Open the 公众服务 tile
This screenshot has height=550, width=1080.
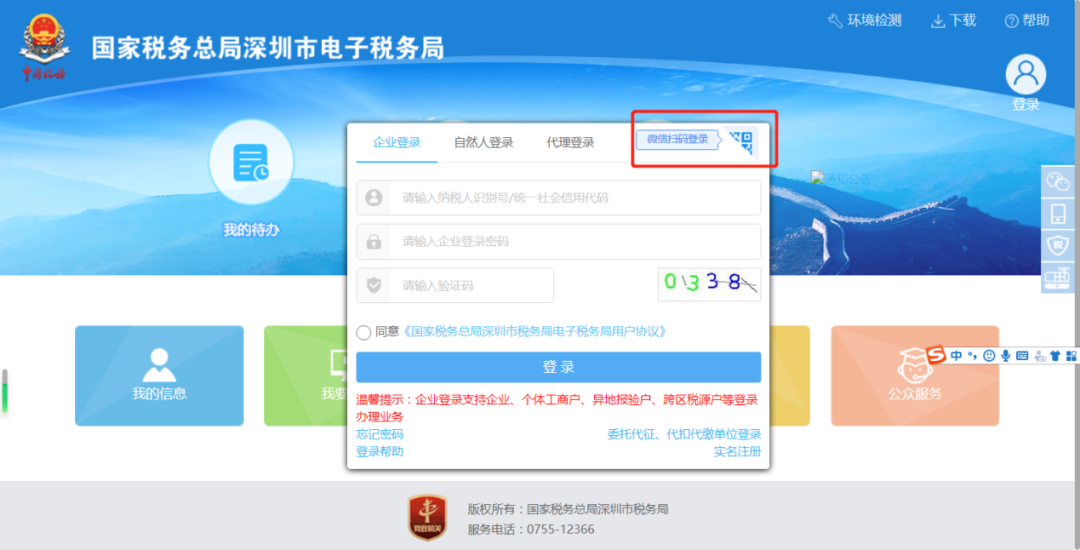915,376
